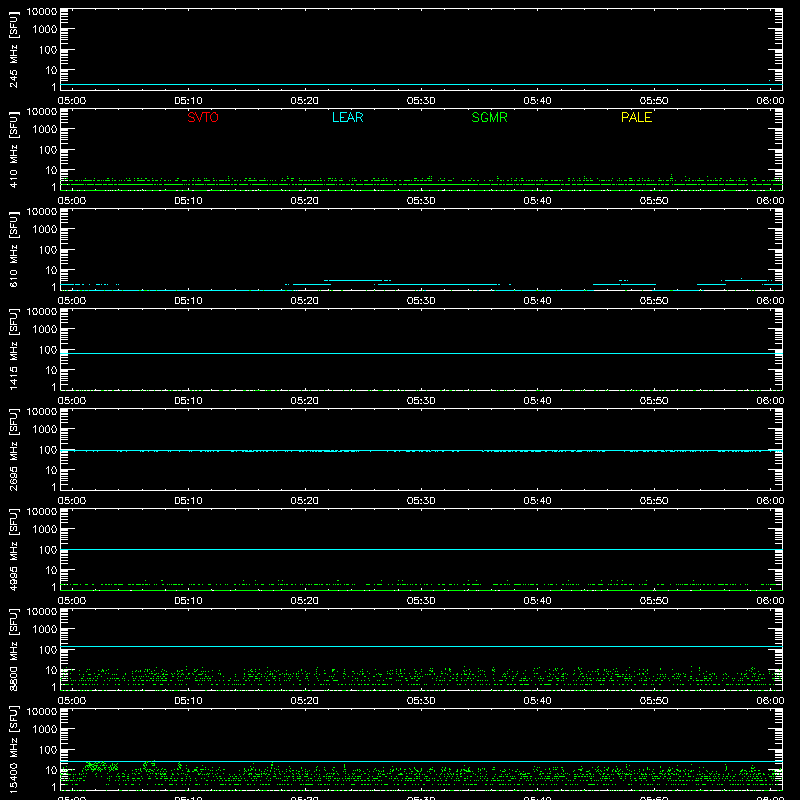Screen dimensions: 800x800
Task: Click 05:10 tick under the 245 MHz panel
Action: point(188,101)
